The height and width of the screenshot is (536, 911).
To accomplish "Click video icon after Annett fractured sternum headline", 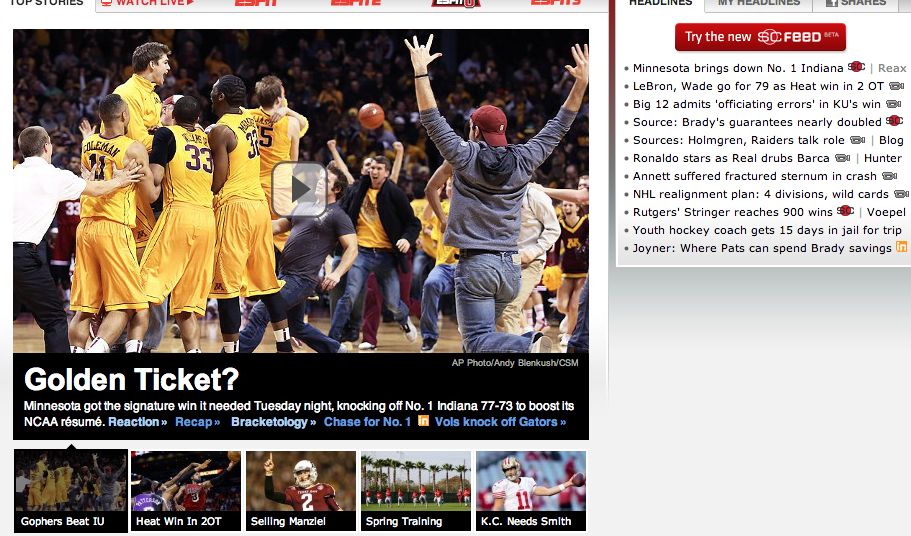I will pyautogui.click(x=890, y=176).
